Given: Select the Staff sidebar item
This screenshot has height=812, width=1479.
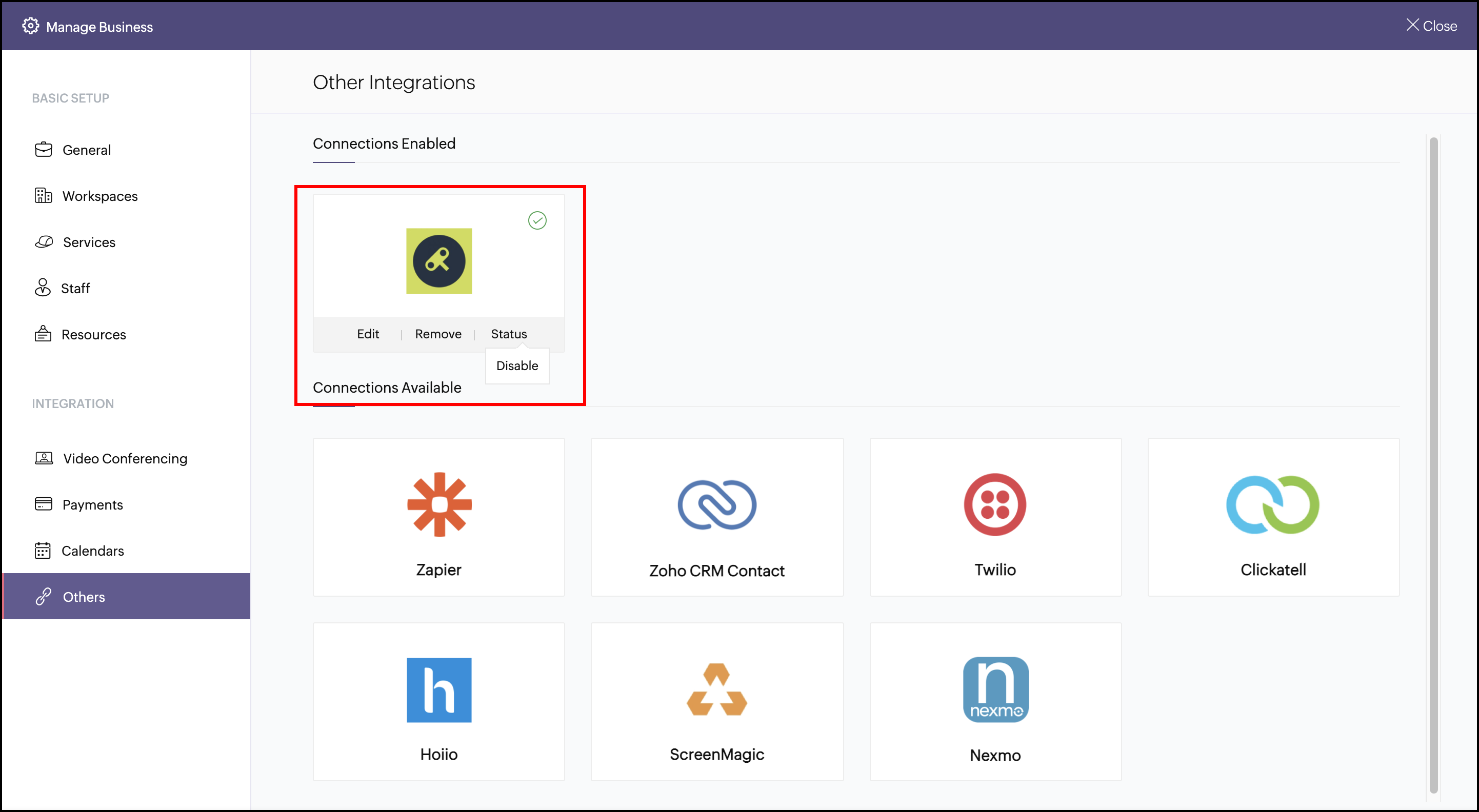Looking at the screenshot, I should [75, 288].
